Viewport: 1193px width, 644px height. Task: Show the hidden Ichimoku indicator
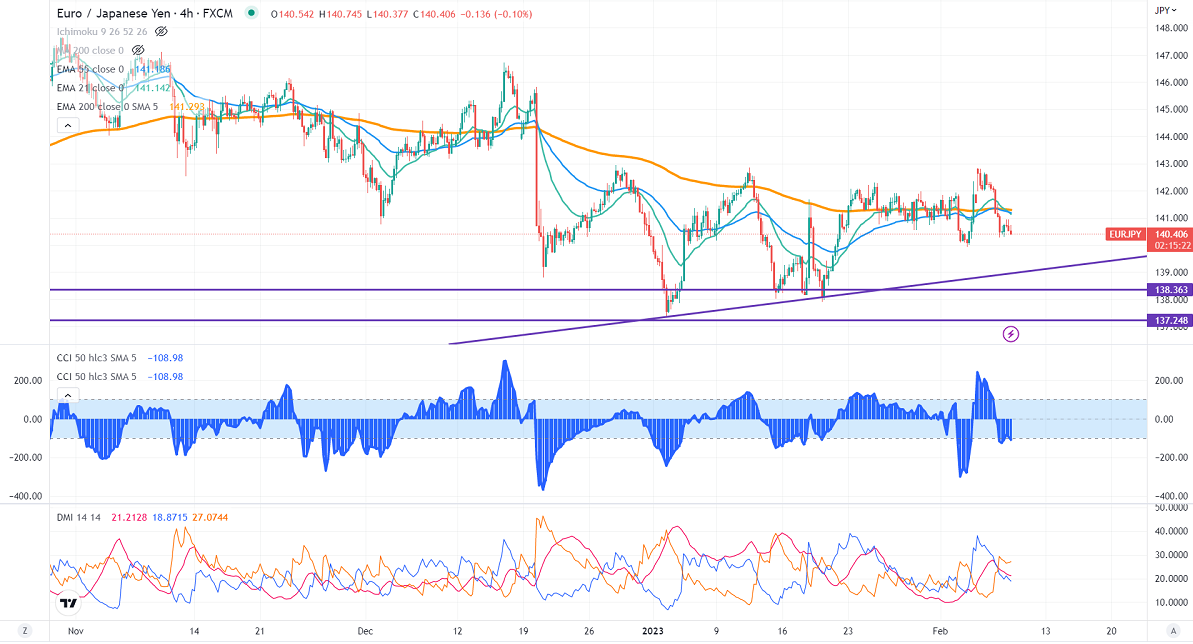click(x=161, y=31)
